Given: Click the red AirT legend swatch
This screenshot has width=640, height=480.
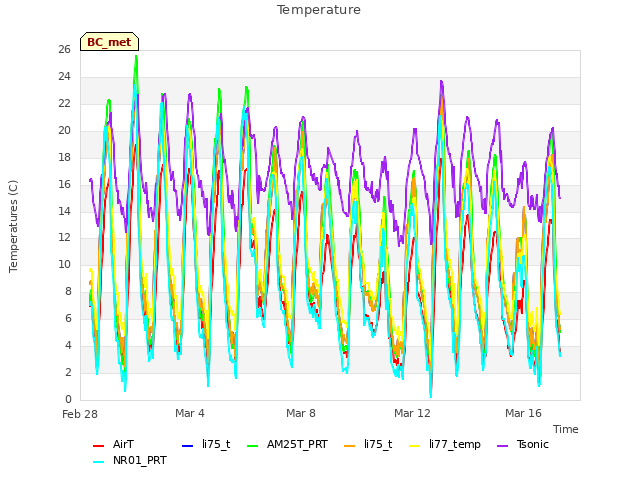Looking at the screenshot, I should point(98,446).
